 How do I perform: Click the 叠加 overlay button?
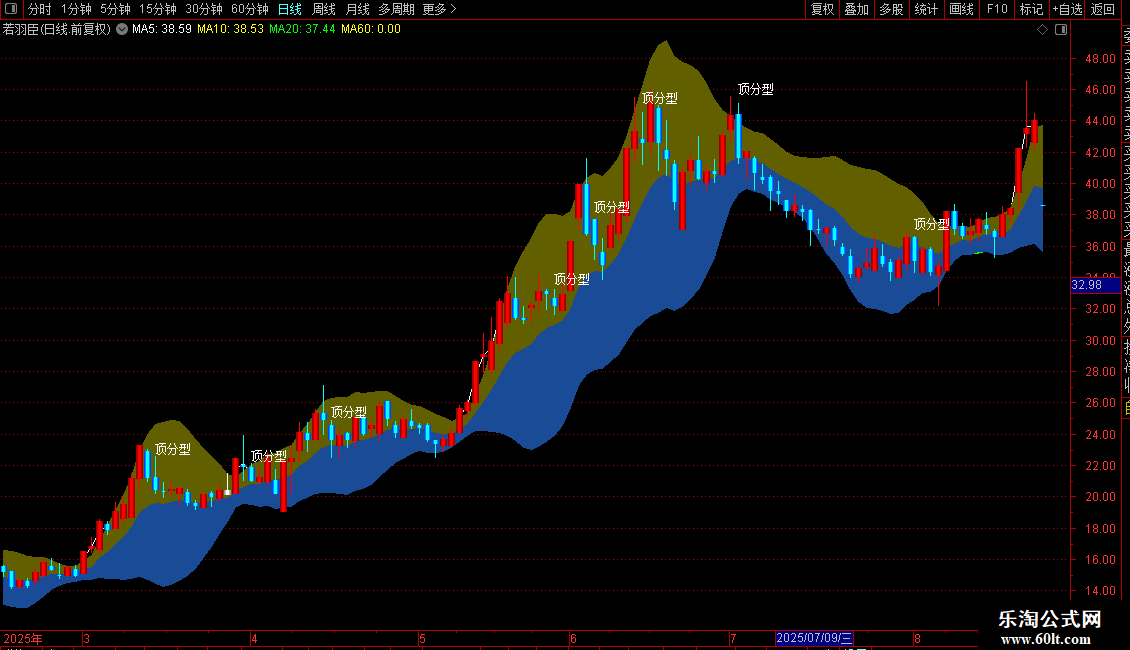[857, 9]
